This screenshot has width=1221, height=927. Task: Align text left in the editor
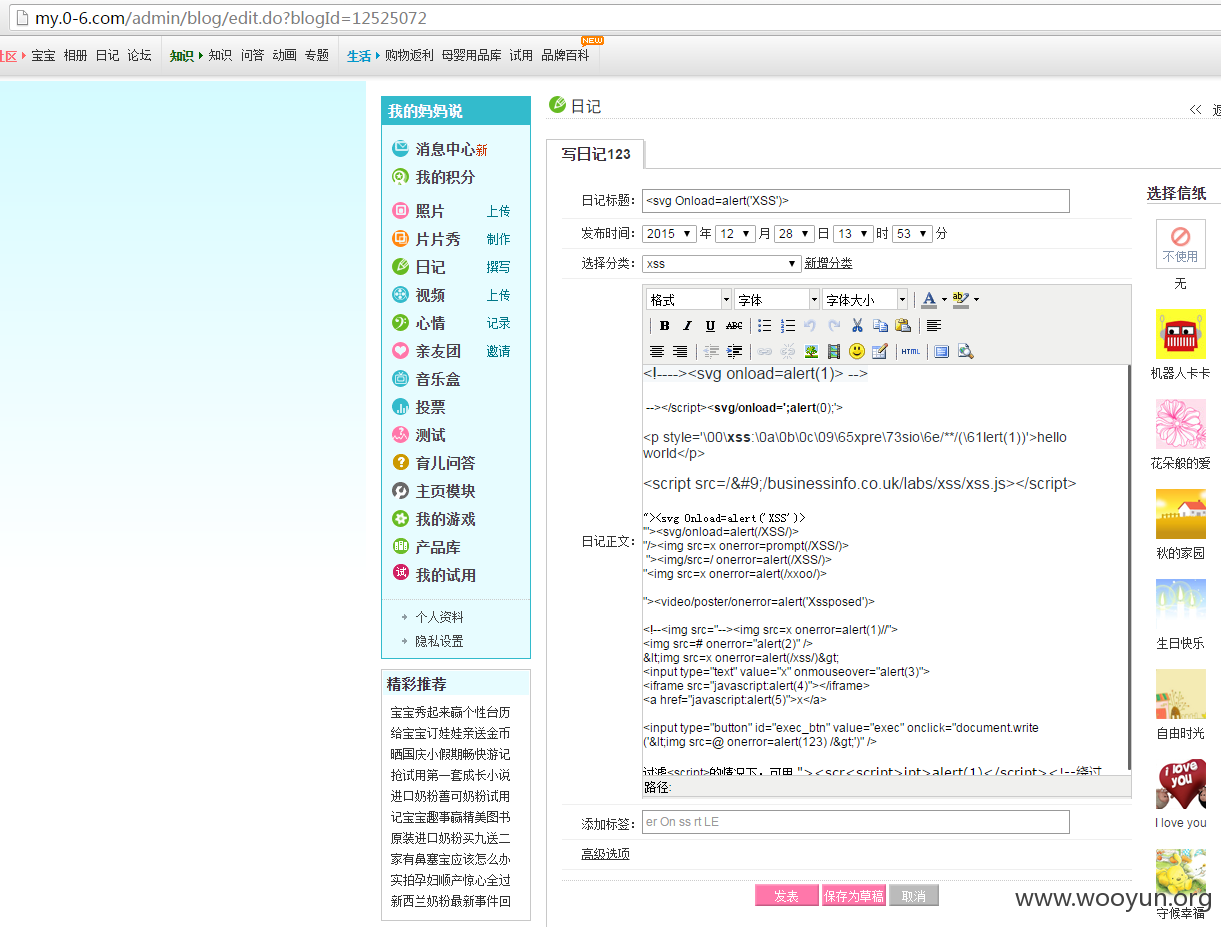click(x=933, y=325)
